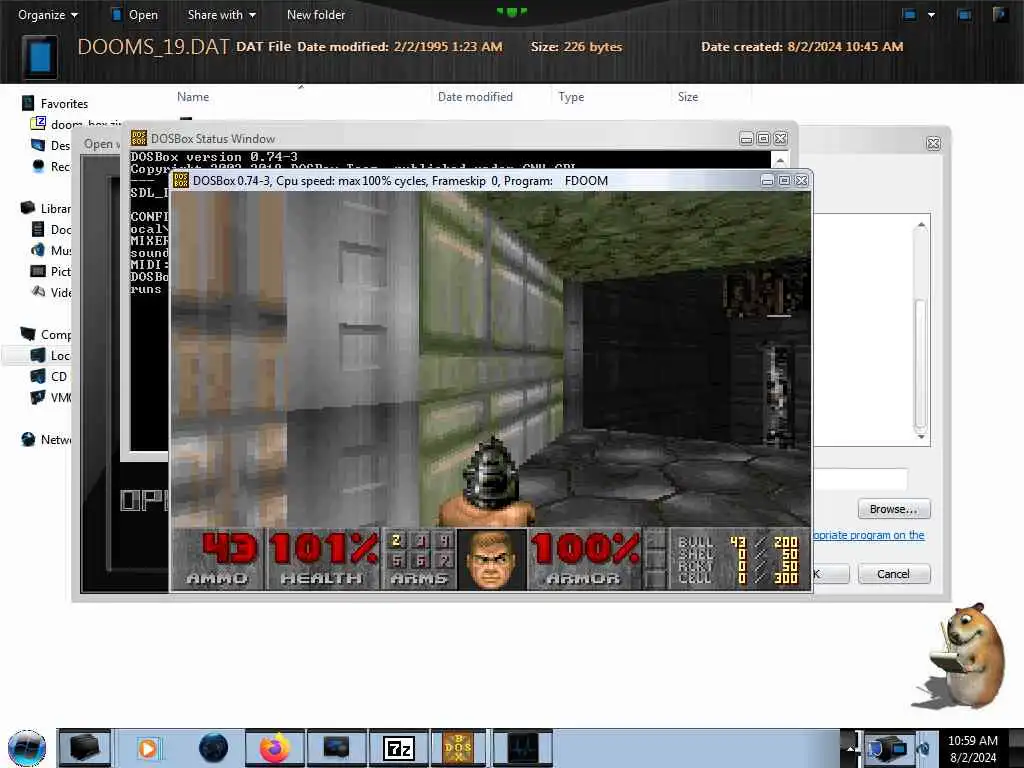Click the Doomguy face on status bar

tap(492, 560)
